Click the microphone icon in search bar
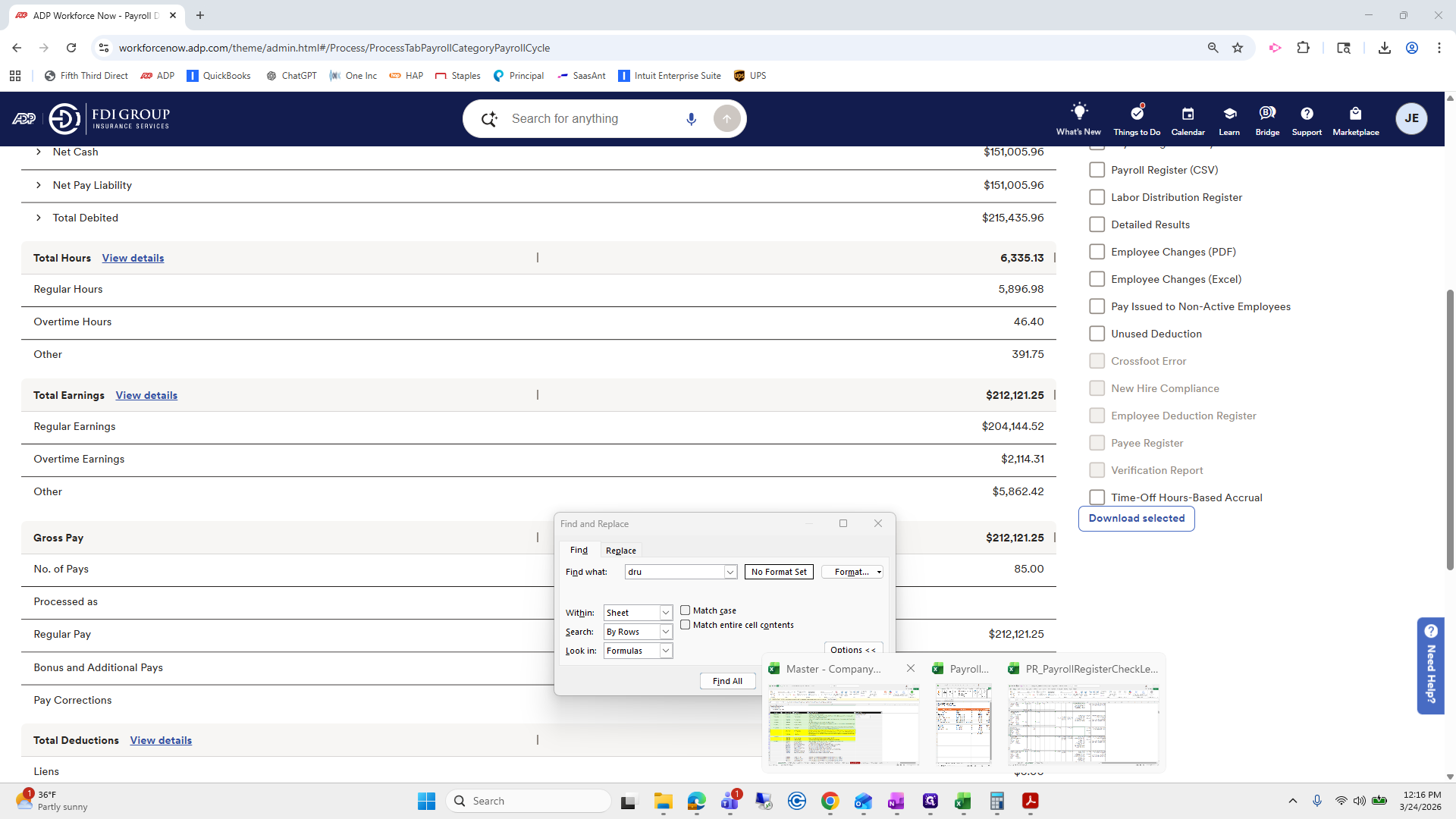Screen dimensions: 1456x819 point(691,119)
